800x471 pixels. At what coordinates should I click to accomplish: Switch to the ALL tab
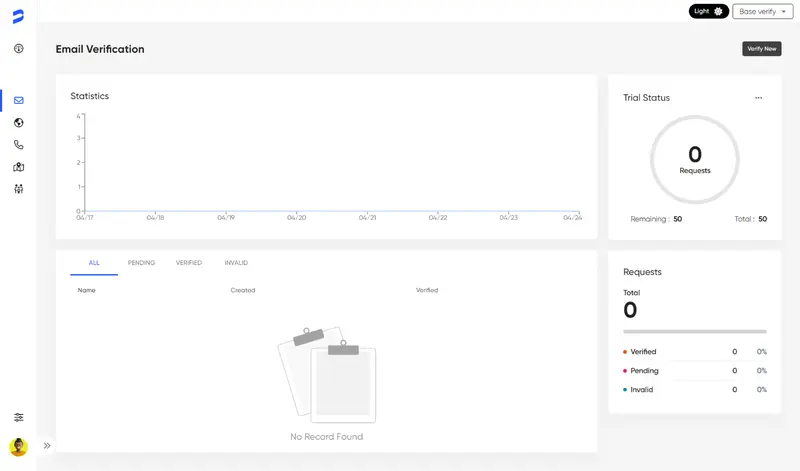point(94,263)
